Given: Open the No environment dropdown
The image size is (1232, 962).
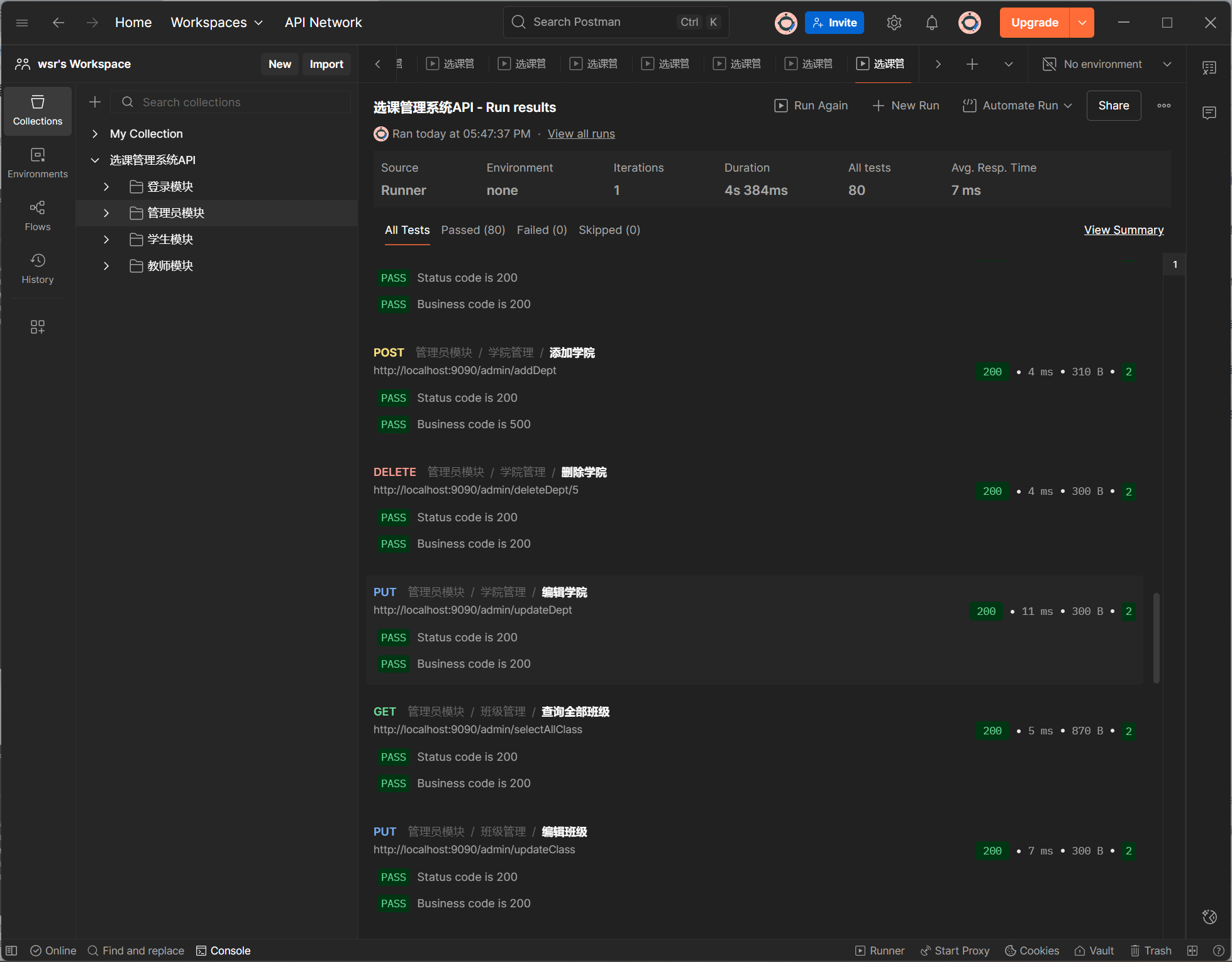Looking at the screenshot, I should 1108,64.
